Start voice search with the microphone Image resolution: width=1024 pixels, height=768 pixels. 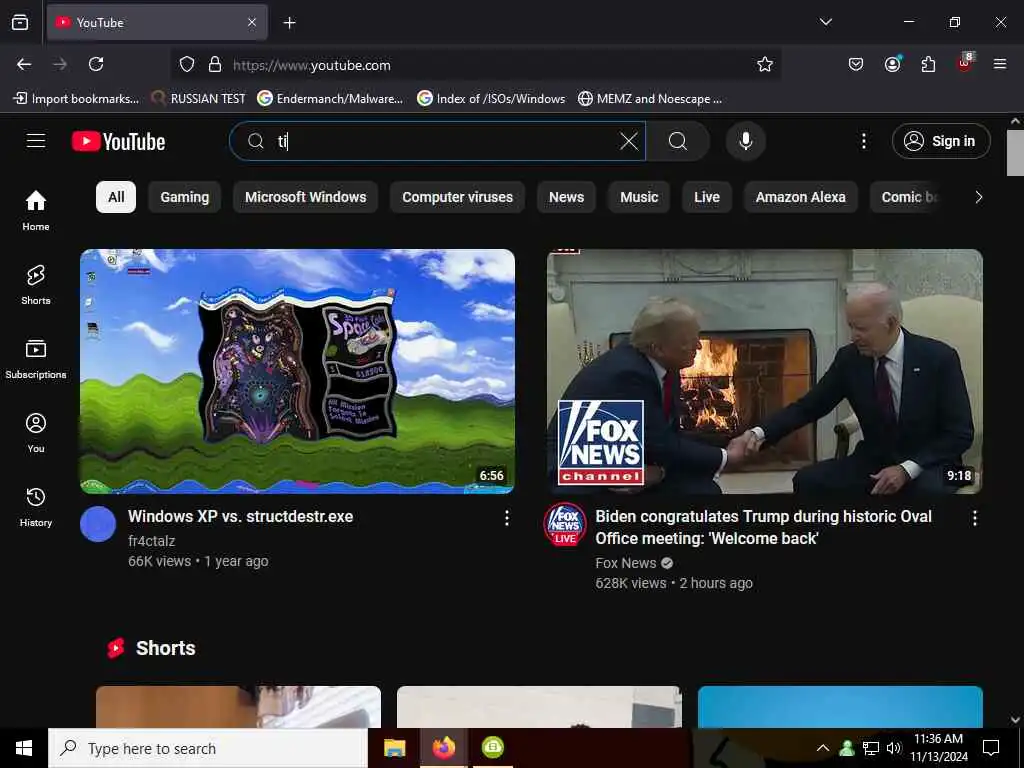tap(745, 141)
